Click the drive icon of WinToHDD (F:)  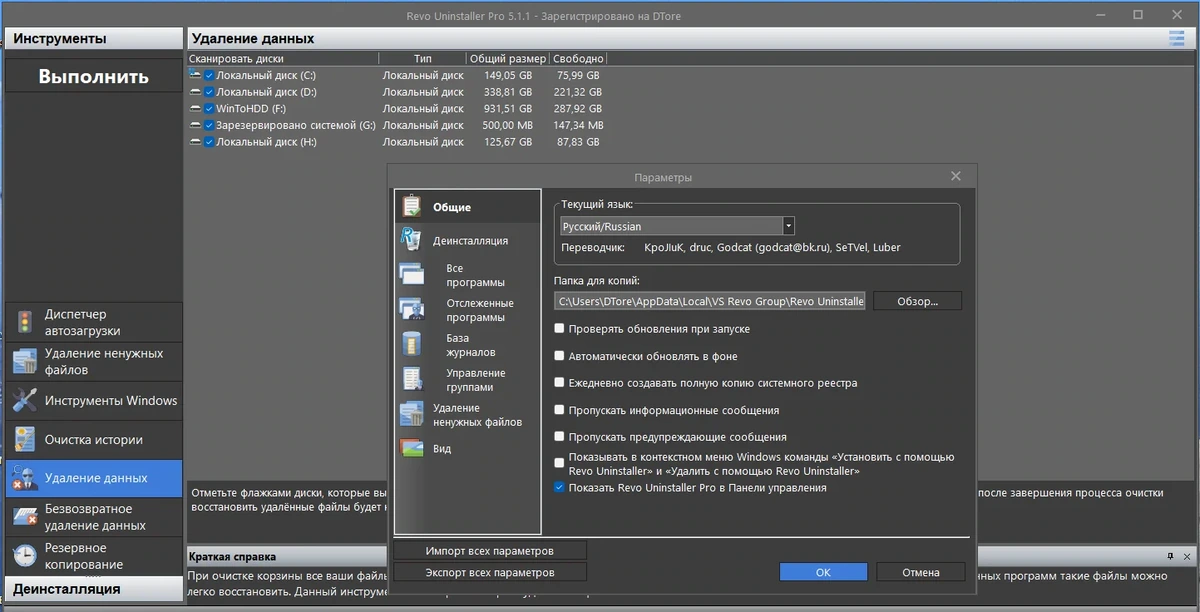(x=195, y=108)
